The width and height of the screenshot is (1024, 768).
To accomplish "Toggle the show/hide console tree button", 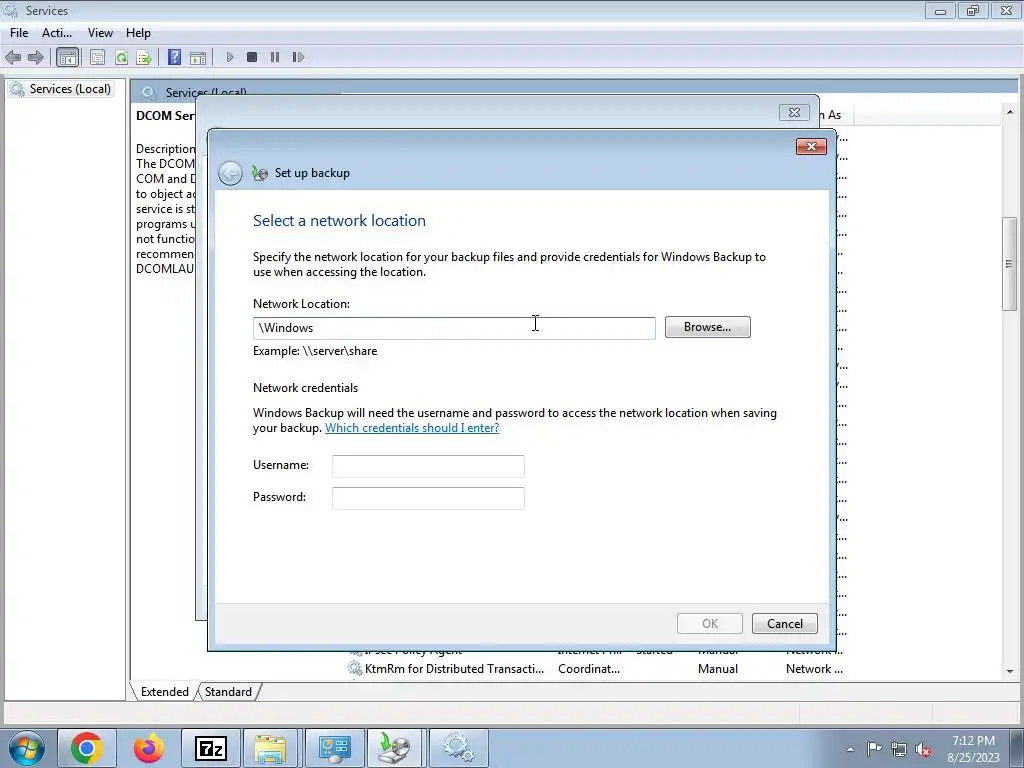I will 67,57.
